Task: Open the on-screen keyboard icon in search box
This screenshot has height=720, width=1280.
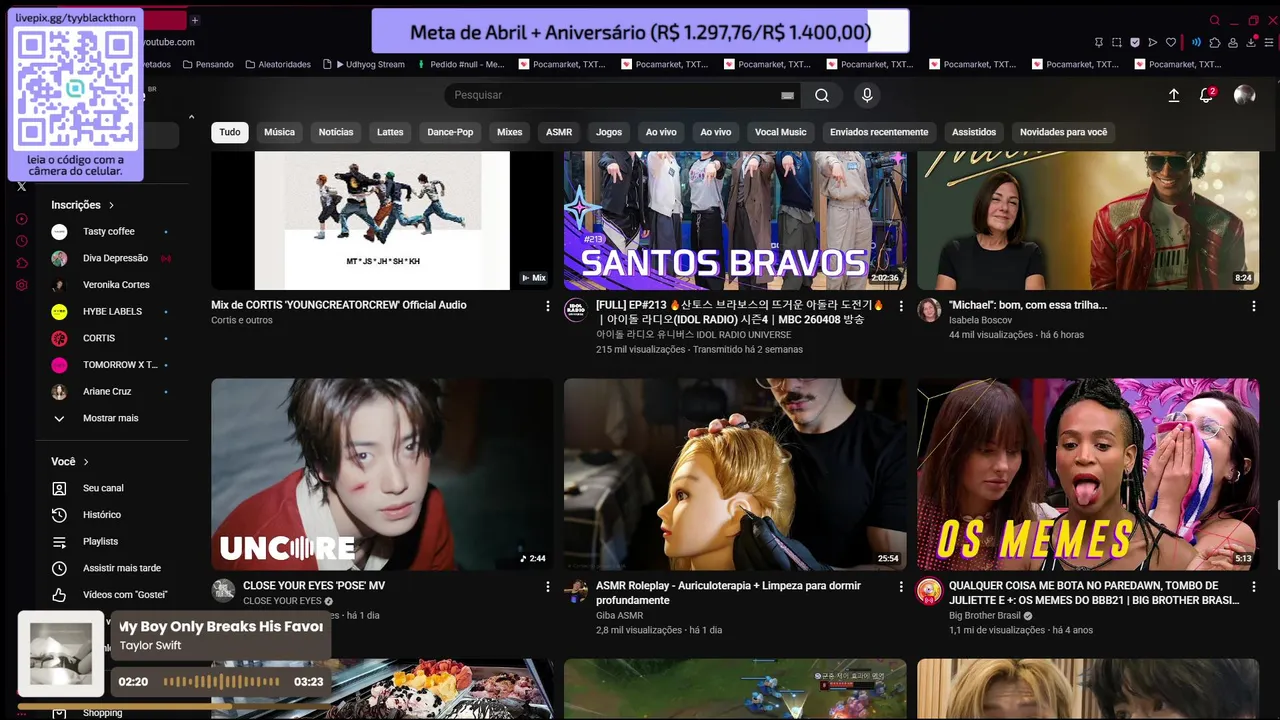Action: click(787, 95)
